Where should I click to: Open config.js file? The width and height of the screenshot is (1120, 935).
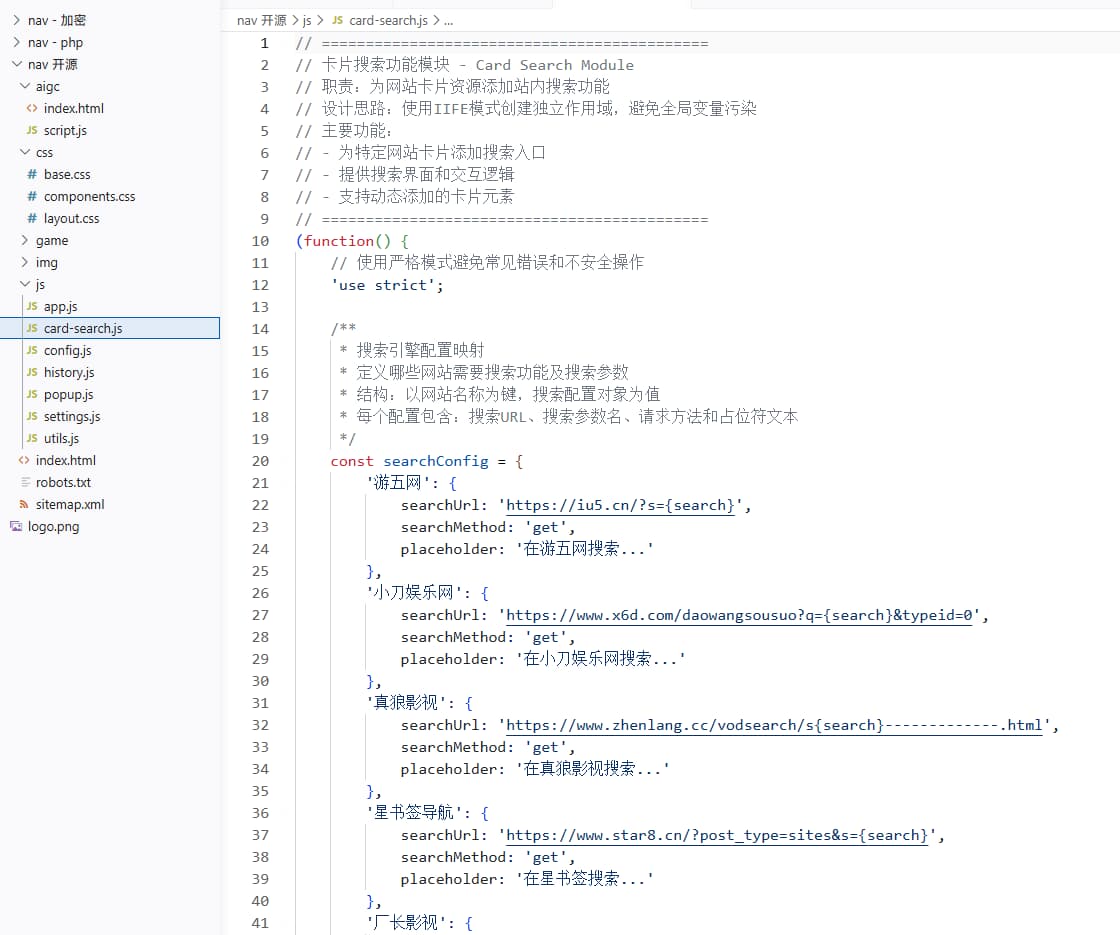click(67, 351)
